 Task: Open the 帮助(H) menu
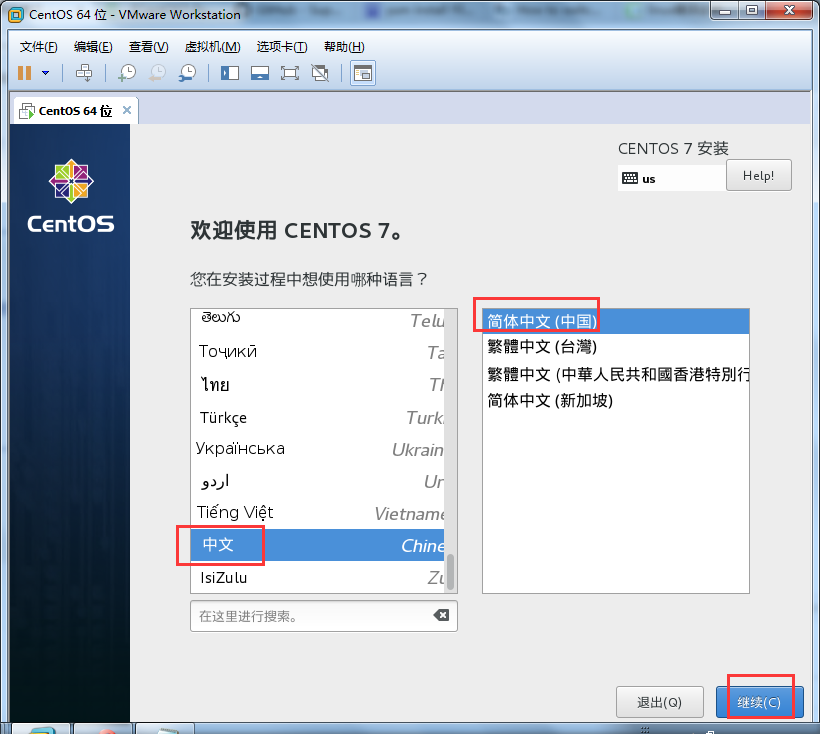tap(344, 47)
